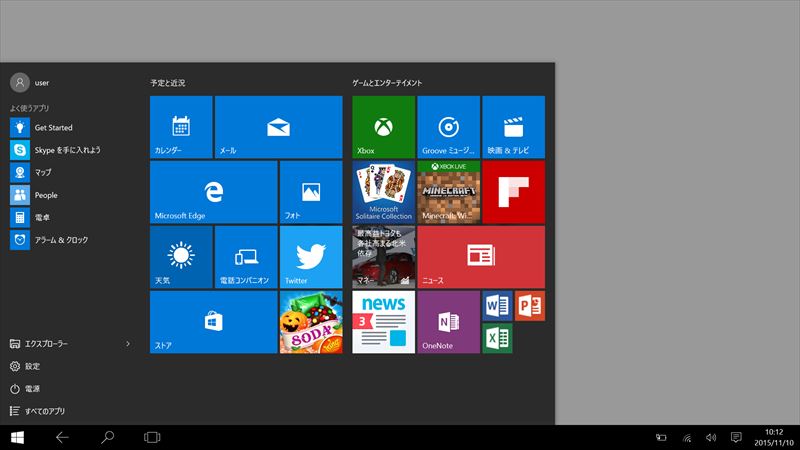Viewport: 800px width, 450px height.
Task: Launch the Word tile
Action: point(497,306)
